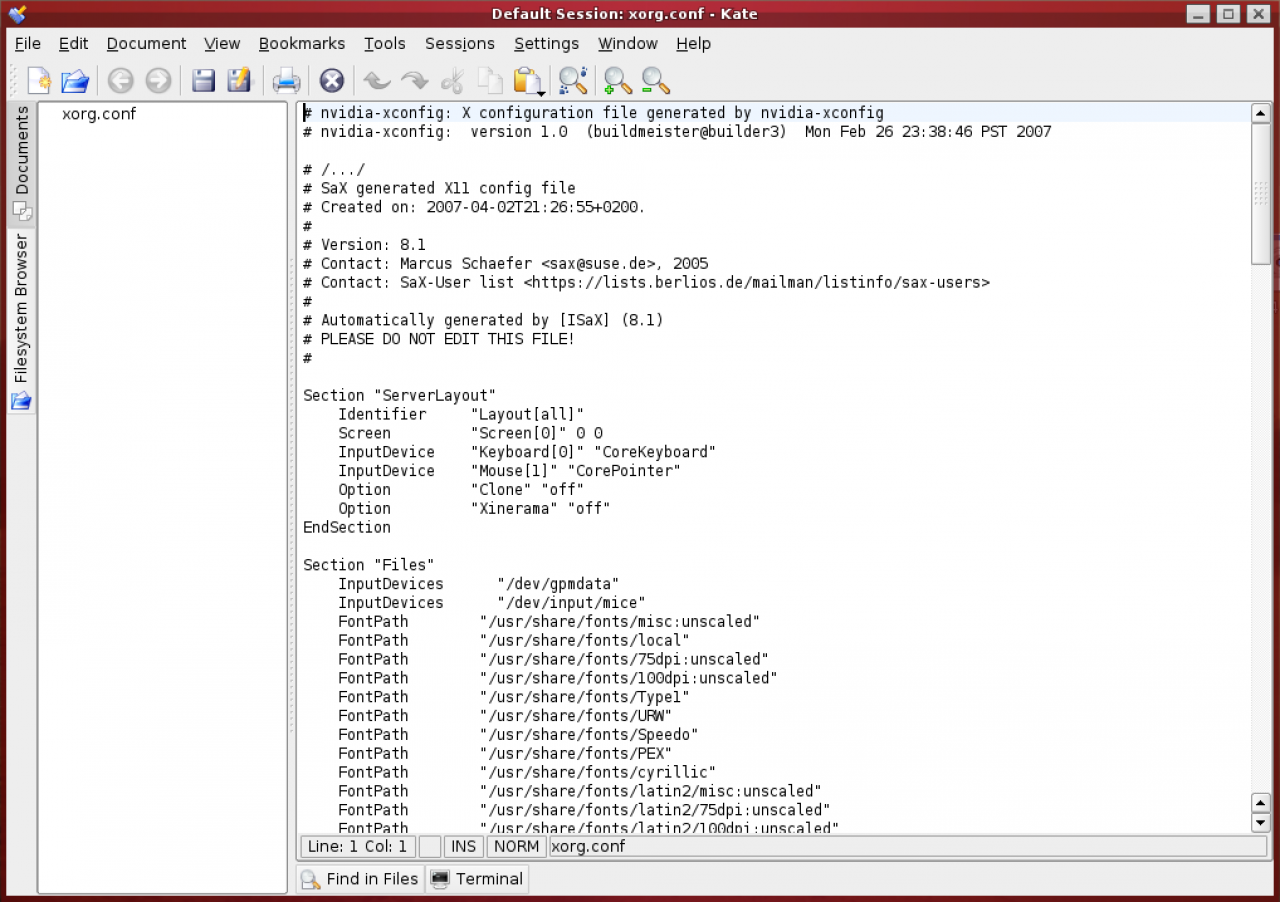This screenshot has width=1280, height=902.
Task: Open the Filesystem Browser sidebar tab
Action: [x=21, y=320]
